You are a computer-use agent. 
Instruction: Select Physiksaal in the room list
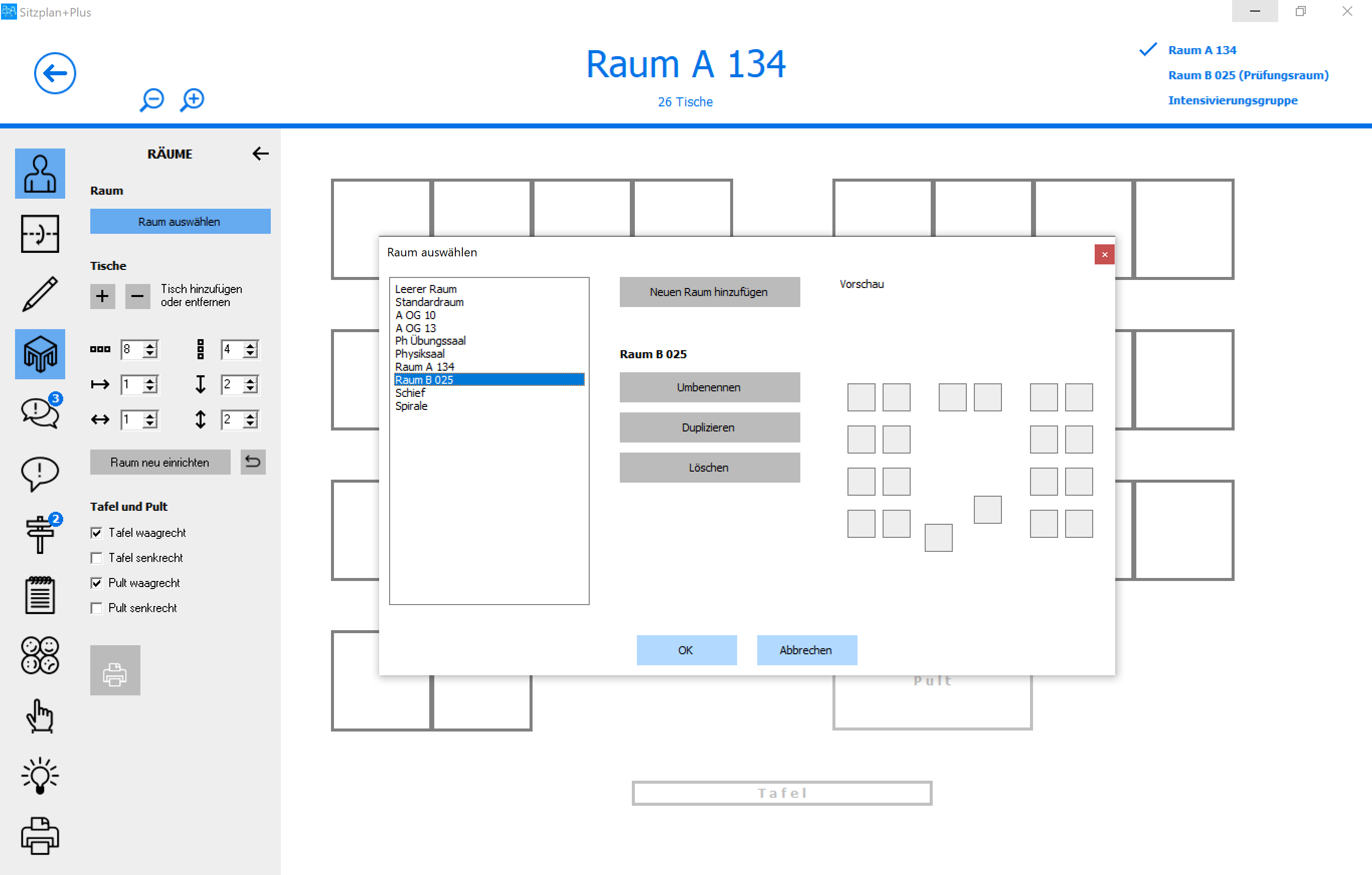coord(420,353)
